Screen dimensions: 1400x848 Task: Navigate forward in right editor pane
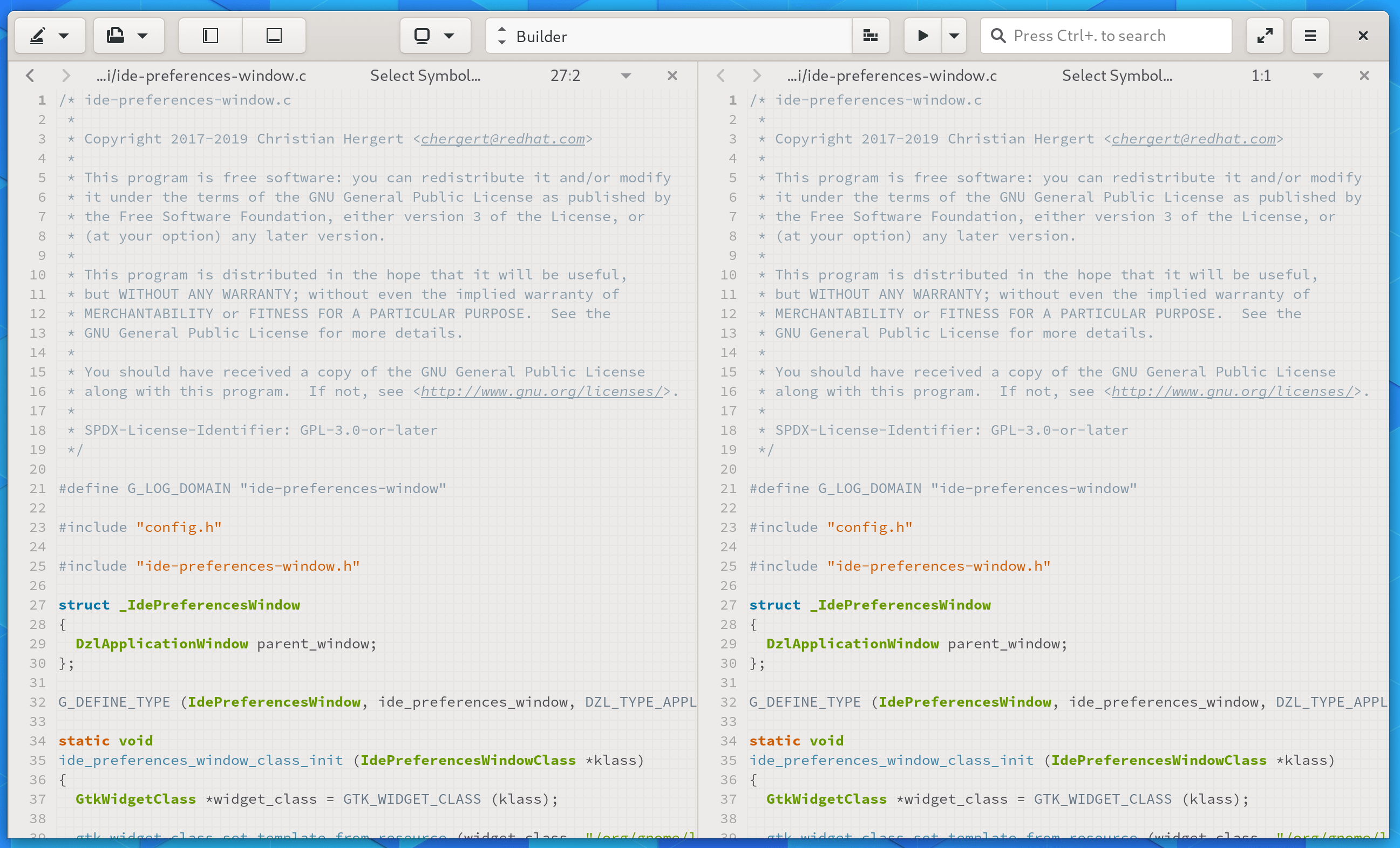pyautogui.click(x=757, y=75)
